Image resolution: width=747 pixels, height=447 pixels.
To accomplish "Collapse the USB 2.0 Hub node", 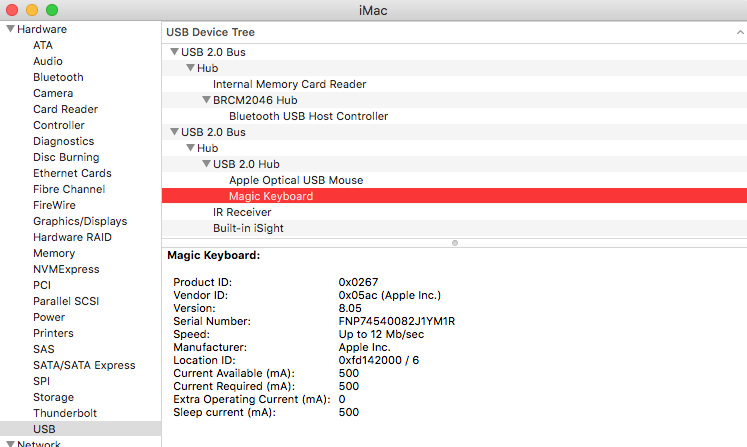I will [x=206, y=164].
